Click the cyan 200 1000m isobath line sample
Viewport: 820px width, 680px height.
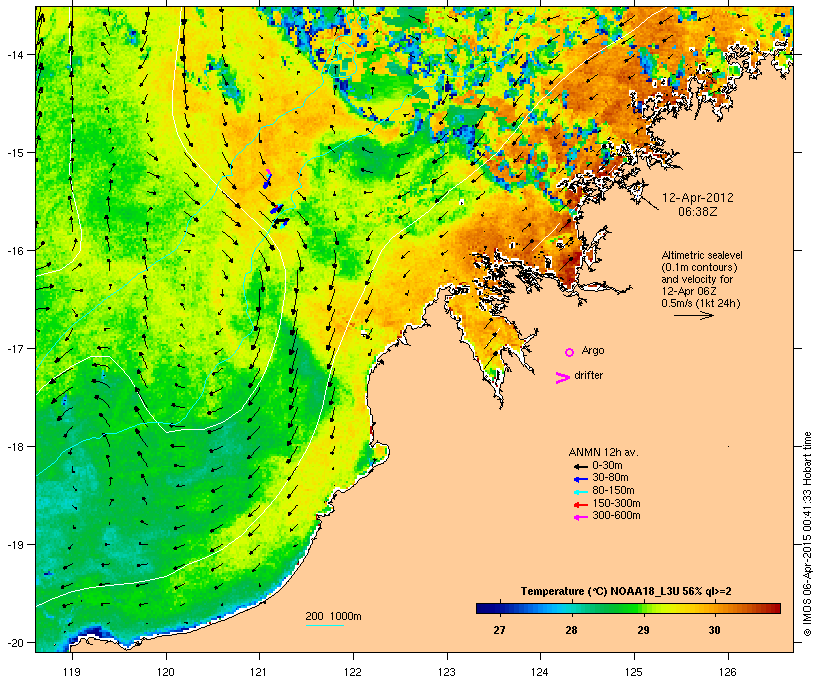[x=325, y=626]
